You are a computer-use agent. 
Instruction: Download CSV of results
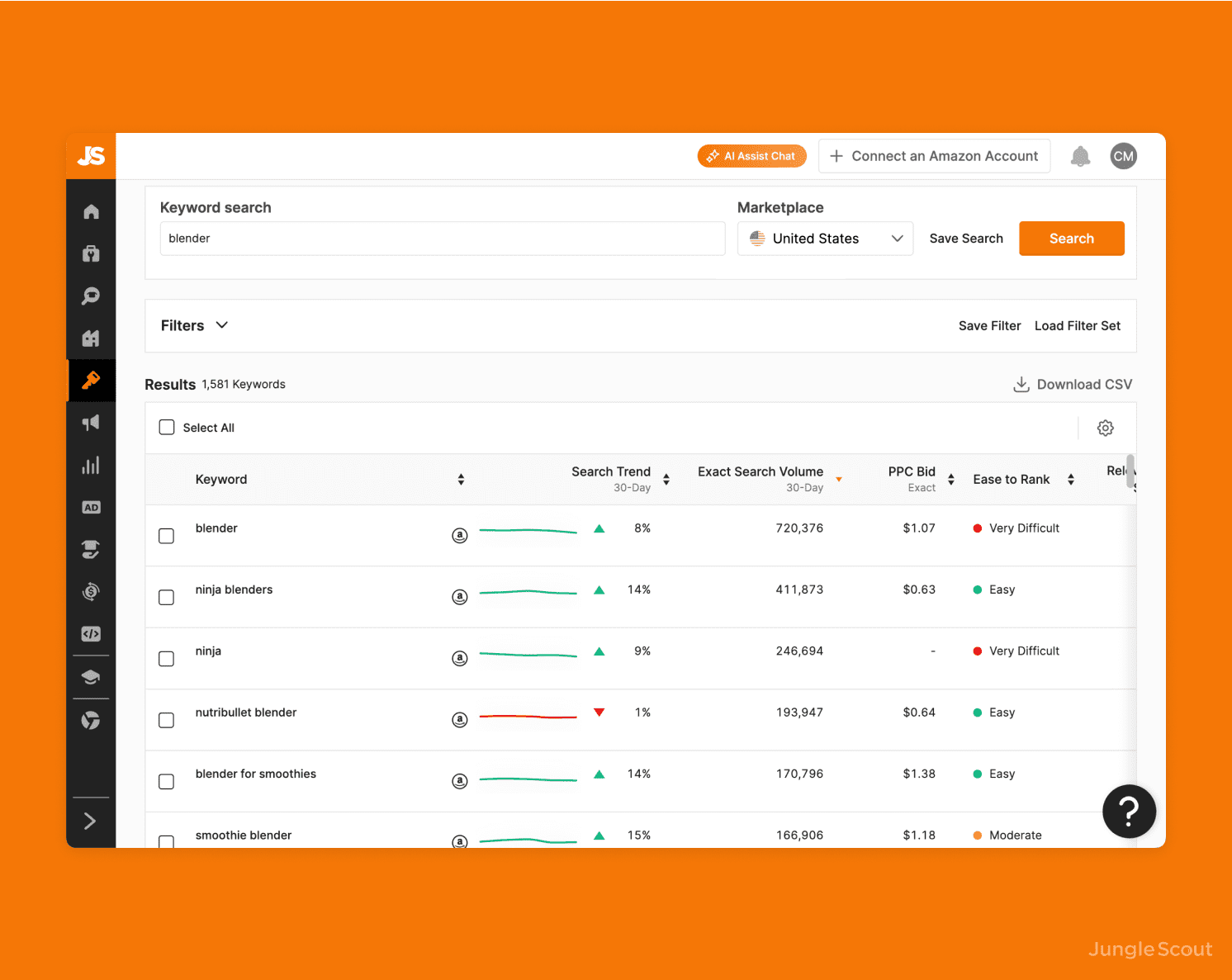click(1073, 385)
